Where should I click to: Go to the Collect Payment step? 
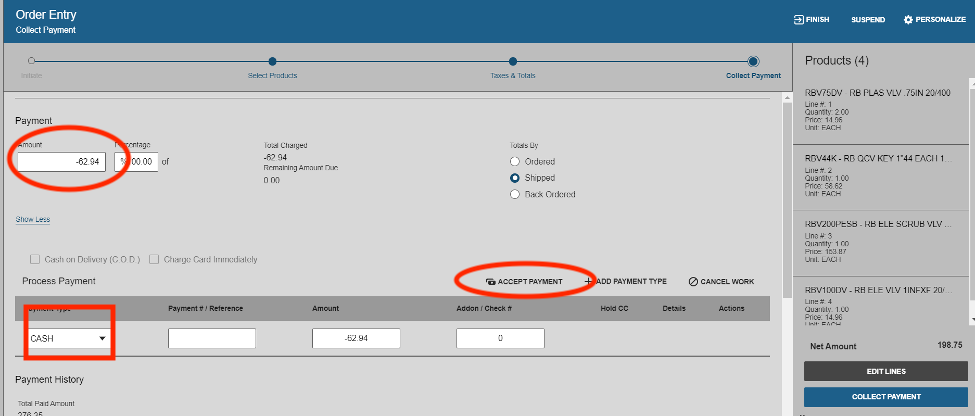pyautogui.click(x=753, y=61)
